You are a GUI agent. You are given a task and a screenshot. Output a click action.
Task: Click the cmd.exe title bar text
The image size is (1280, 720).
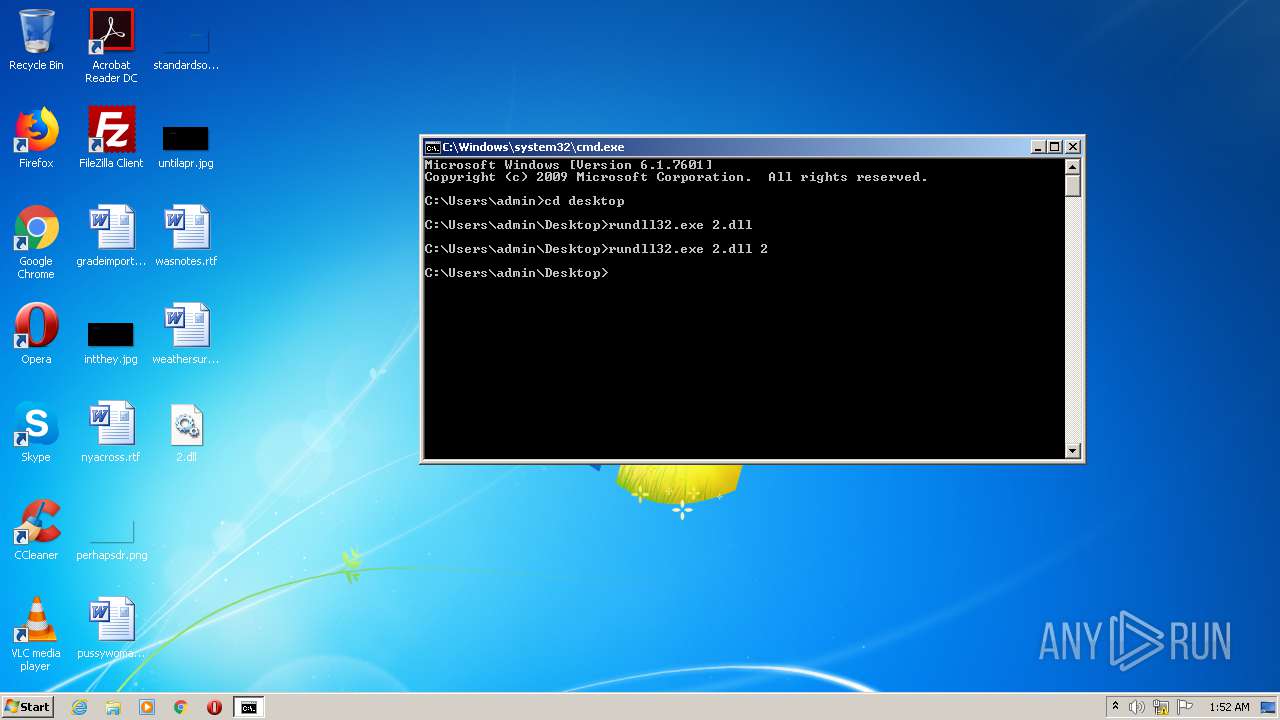click(x=533, y=147)
